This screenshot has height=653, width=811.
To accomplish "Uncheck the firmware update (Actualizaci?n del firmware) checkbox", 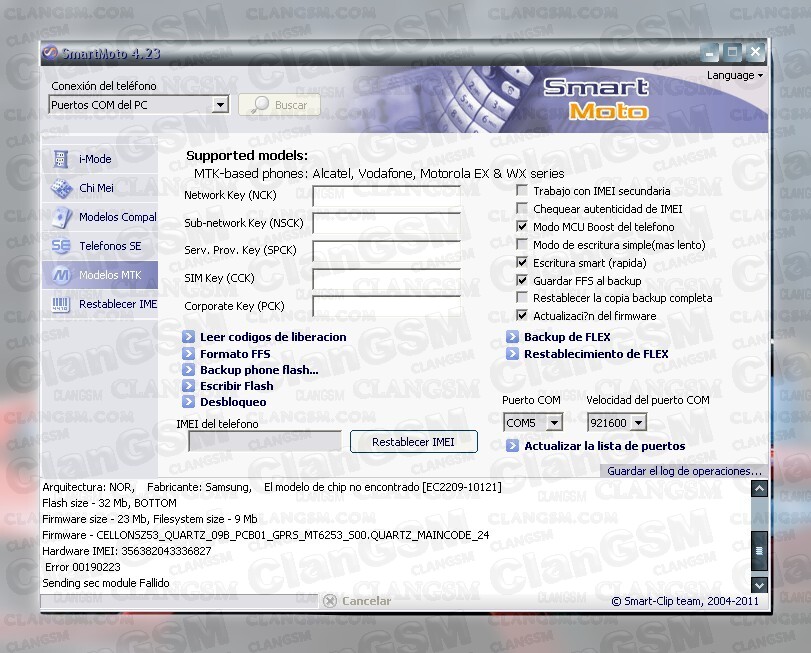I will click(x=522, y=315).
